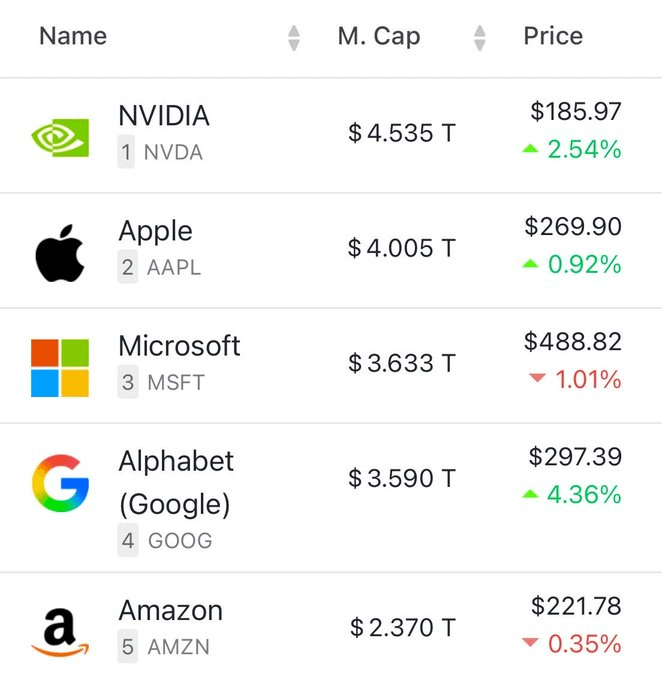
Task: Click Microsoft's $488.82 share price
Action: [572, 342]
